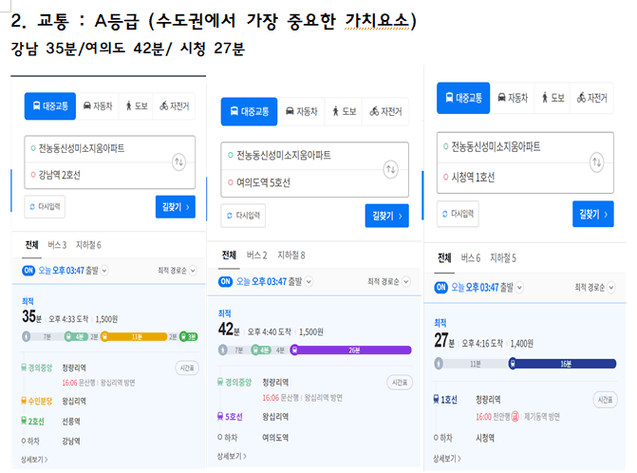
Task: Expand departure time dropdown in Yeouido panel
Action: point(309,282)
